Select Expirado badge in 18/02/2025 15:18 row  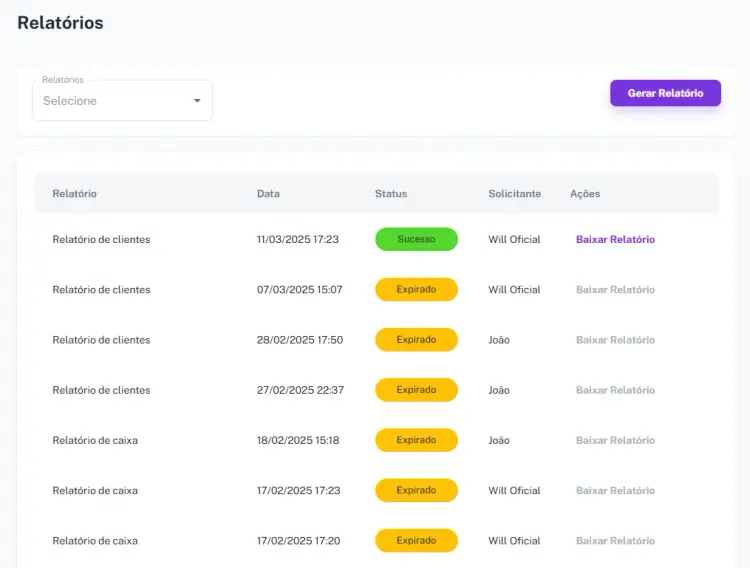pos(416,440)
